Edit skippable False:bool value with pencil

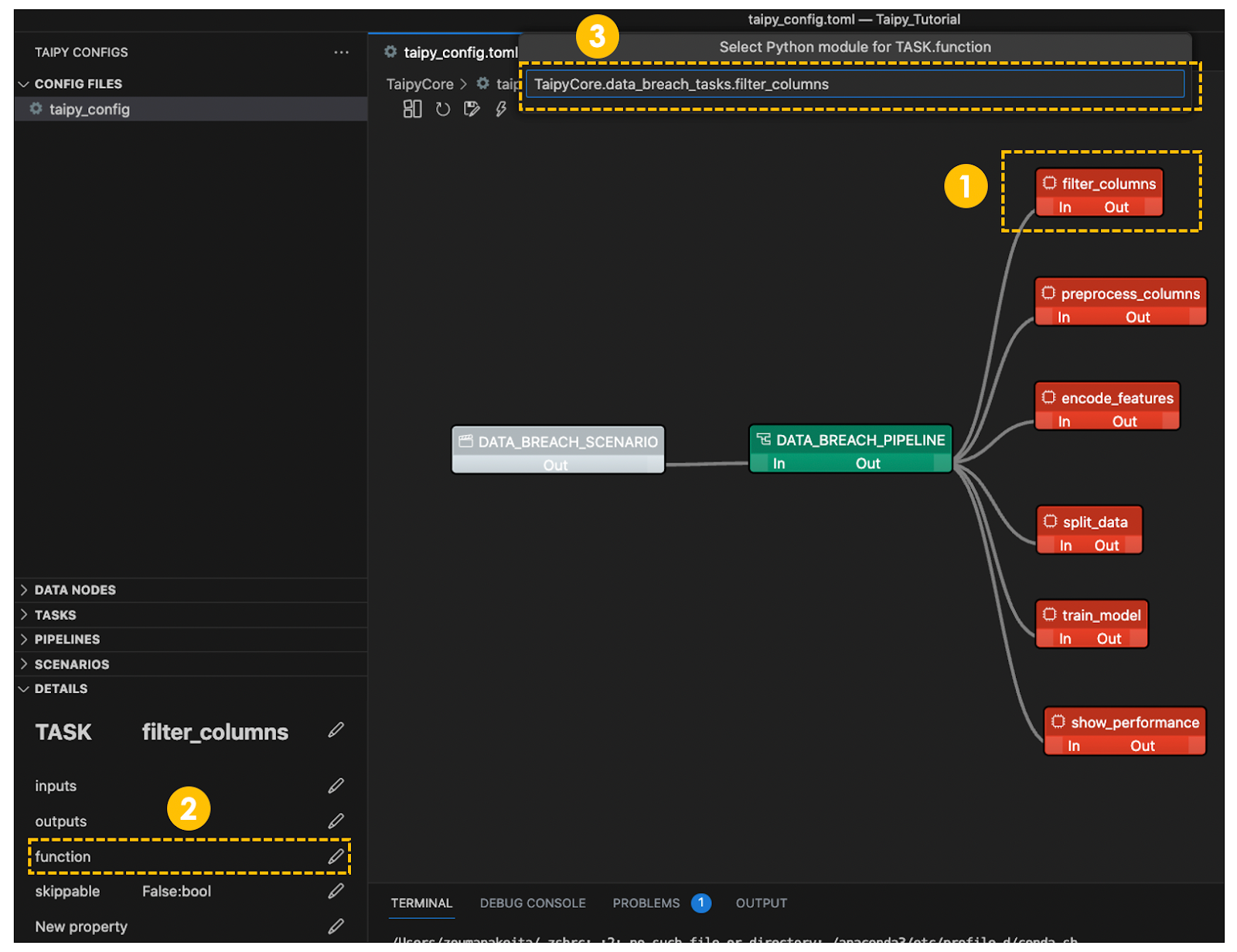coord(336,891)
